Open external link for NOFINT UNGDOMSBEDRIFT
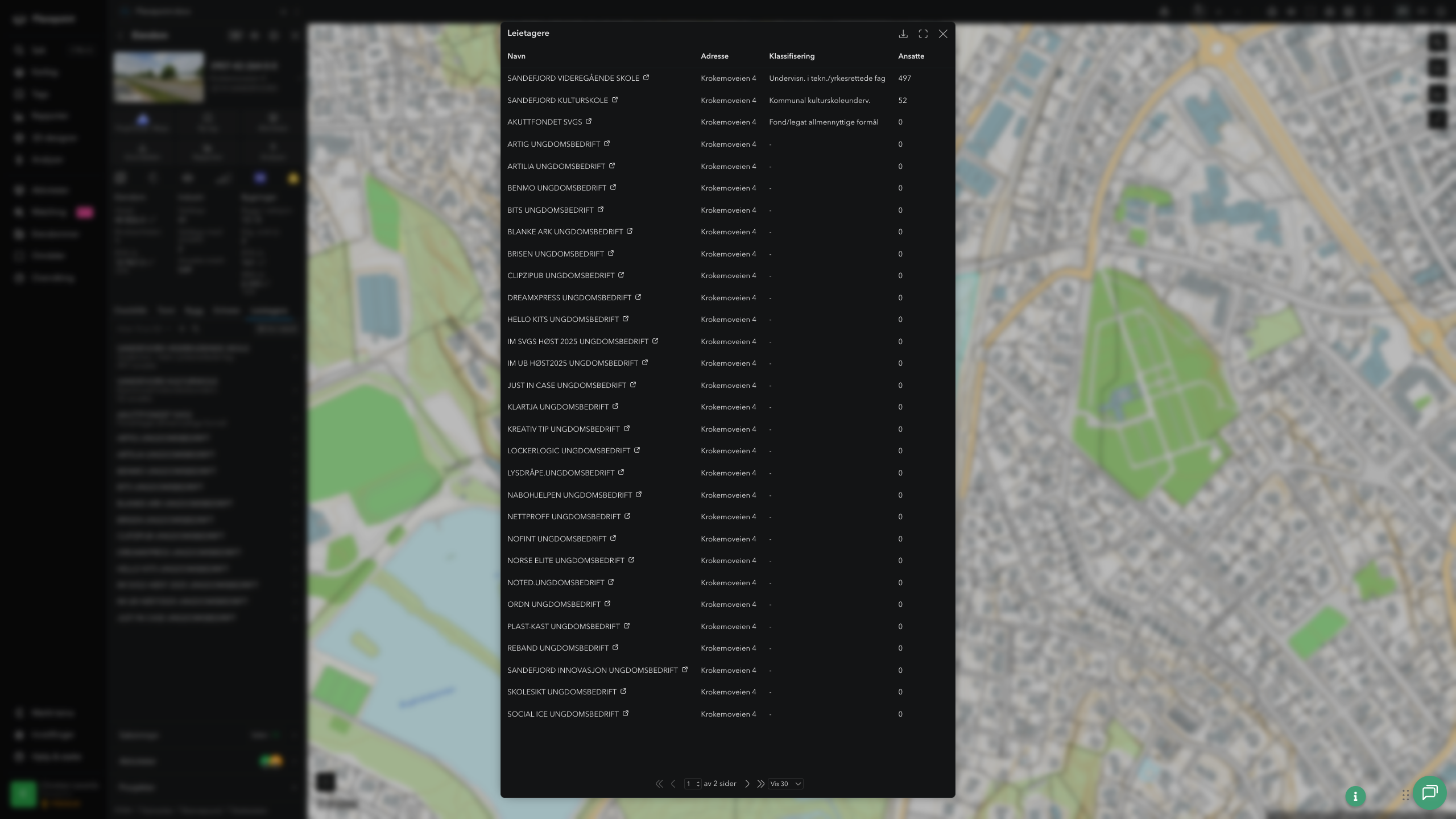The image size is (1456, 819). (613, 539)
